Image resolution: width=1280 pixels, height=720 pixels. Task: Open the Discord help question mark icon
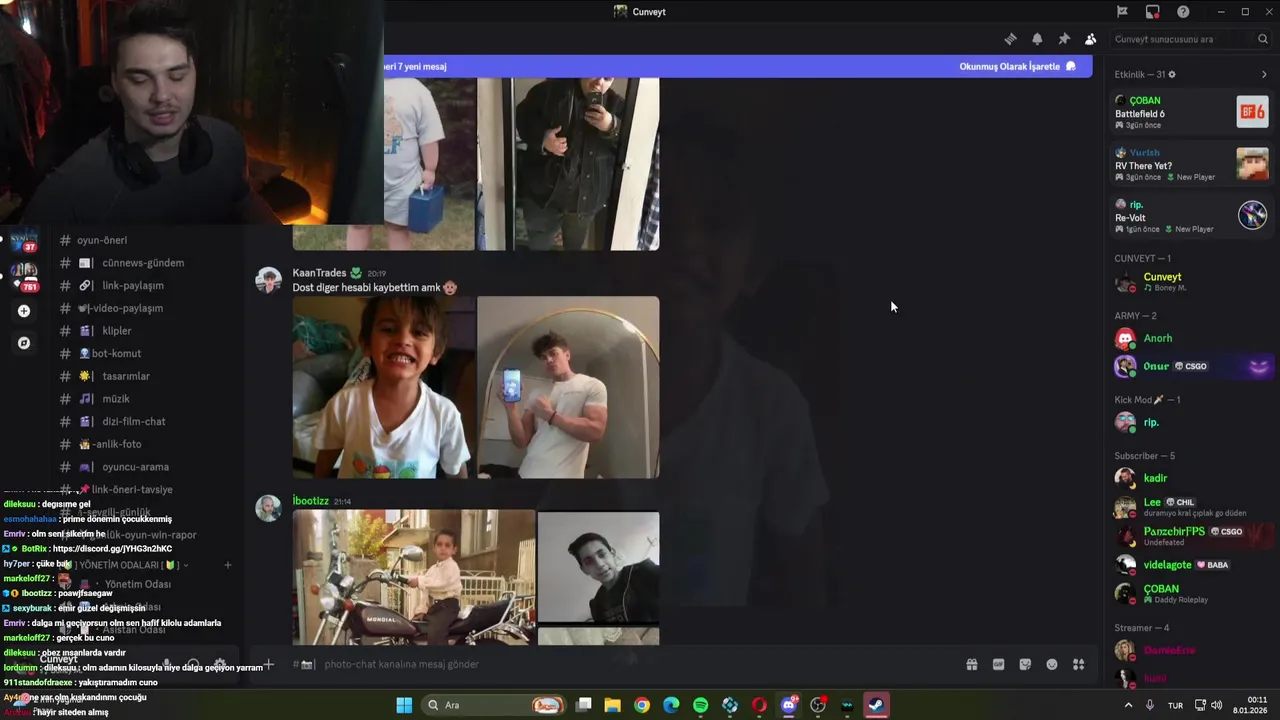click(1183, 12)
